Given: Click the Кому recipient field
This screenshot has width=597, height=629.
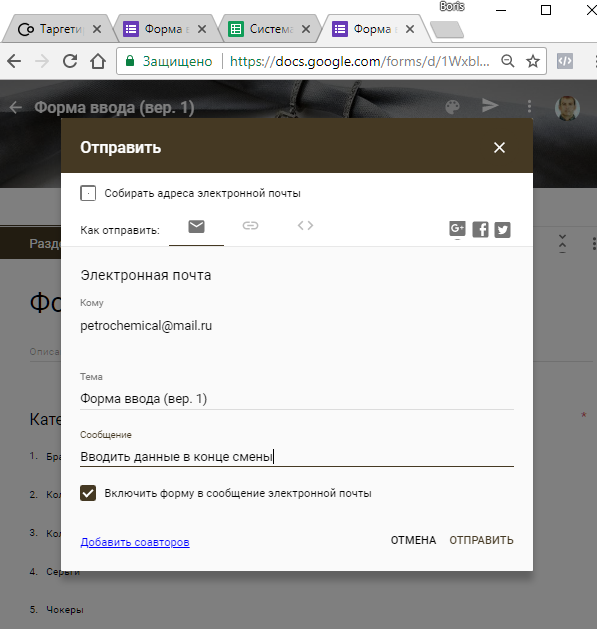Looking at the screenshot, I should 297,326.
